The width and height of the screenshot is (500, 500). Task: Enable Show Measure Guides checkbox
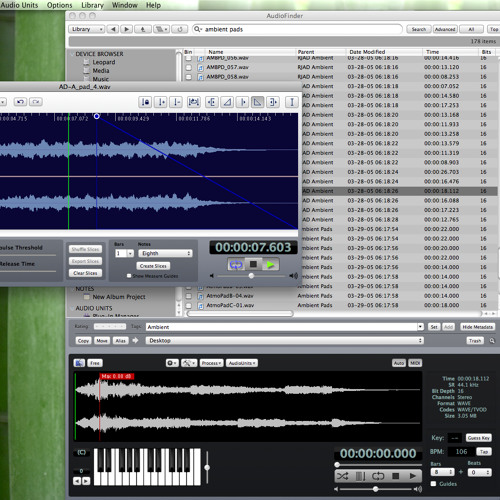point(129,276)
